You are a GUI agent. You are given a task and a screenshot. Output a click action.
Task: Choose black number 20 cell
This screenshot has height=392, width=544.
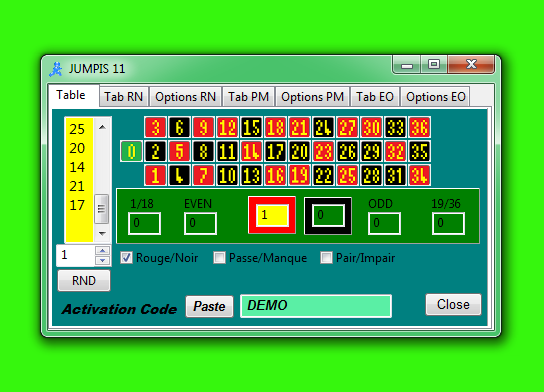(299, 151)
